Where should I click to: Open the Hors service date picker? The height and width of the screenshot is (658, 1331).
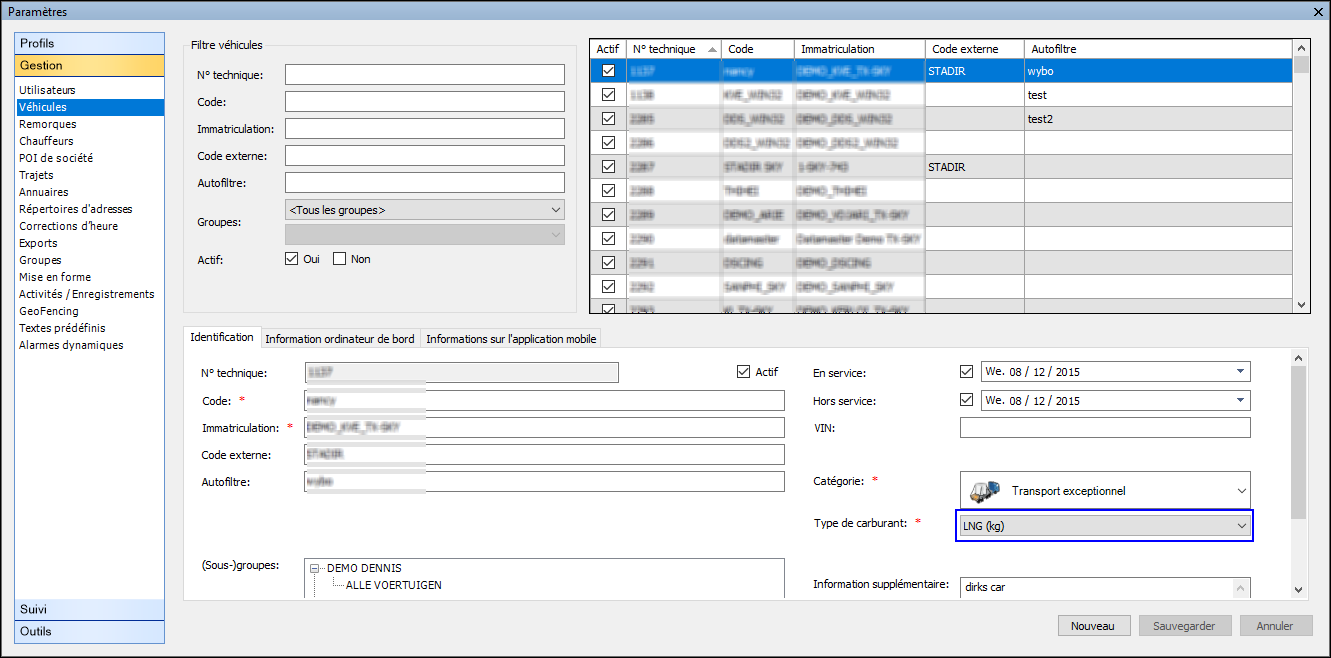click(1241, 401)
